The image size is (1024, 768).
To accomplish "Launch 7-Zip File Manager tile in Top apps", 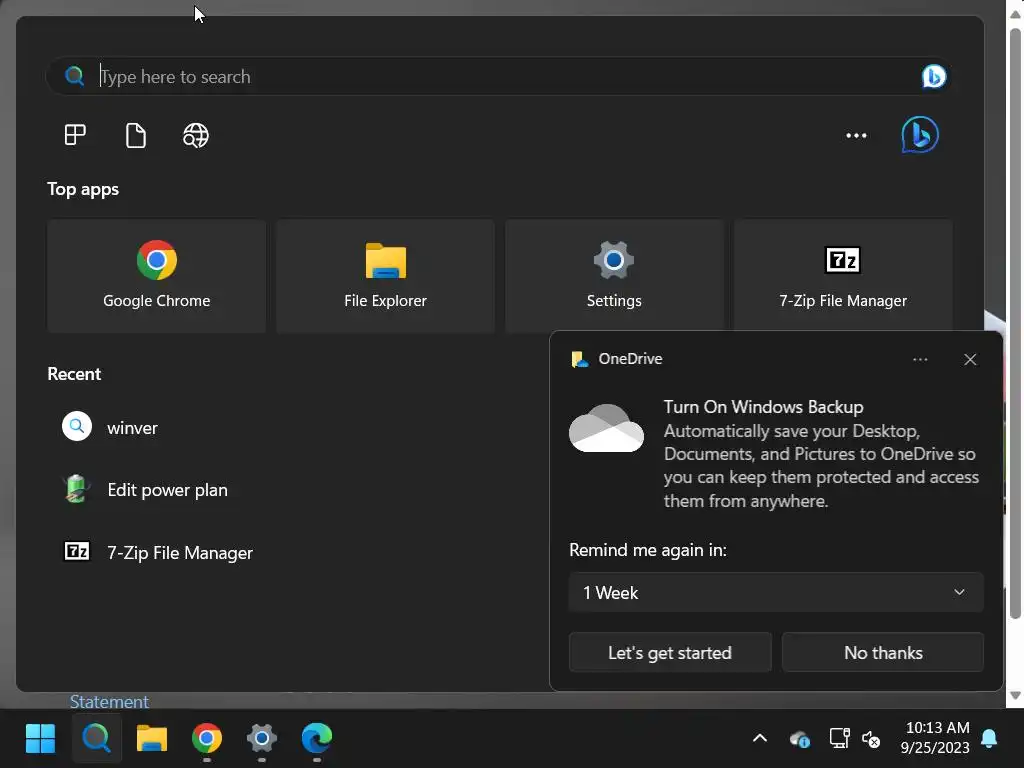I will [843, 276].
